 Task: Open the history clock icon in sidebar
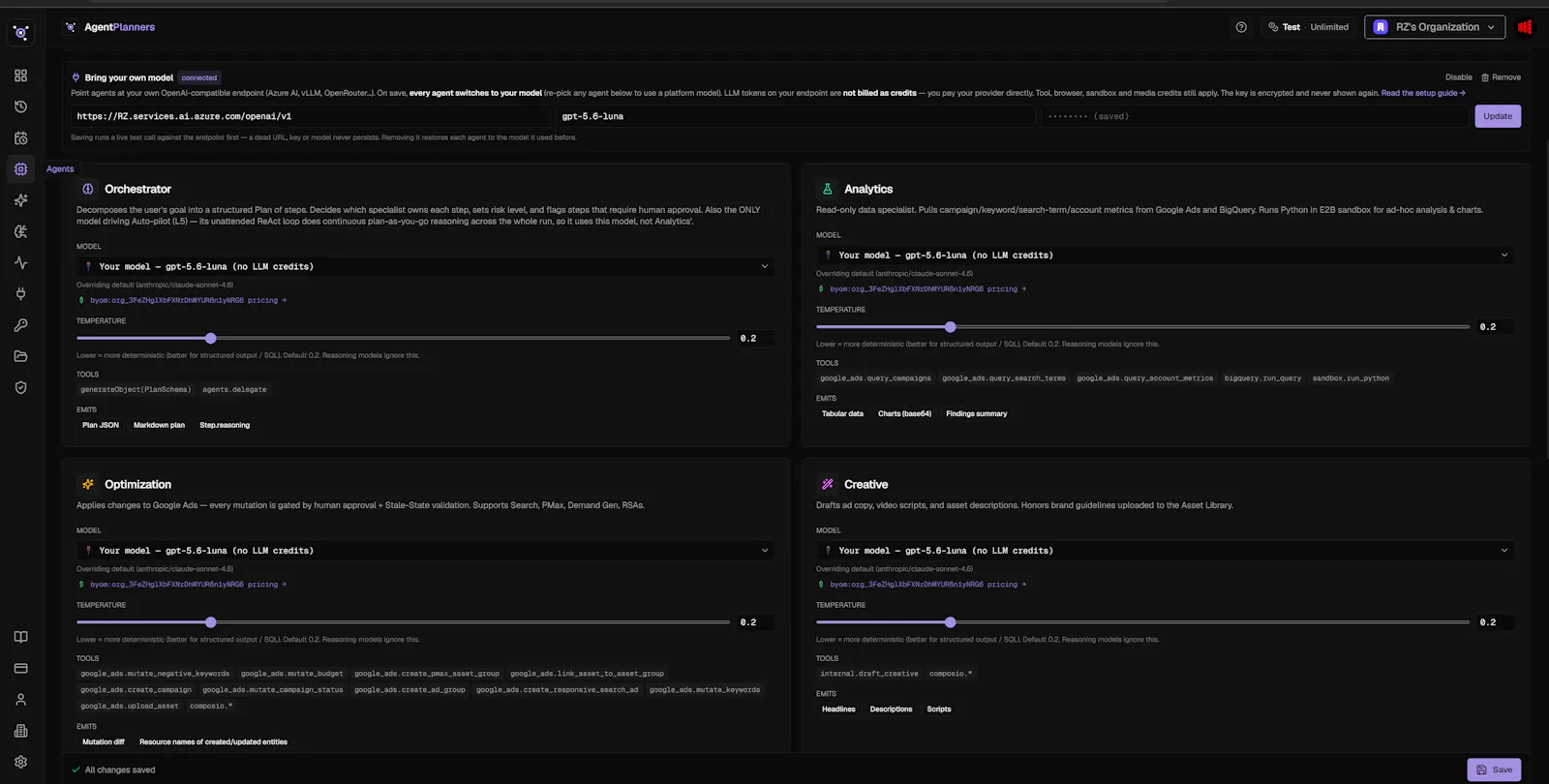pos(20,106)
